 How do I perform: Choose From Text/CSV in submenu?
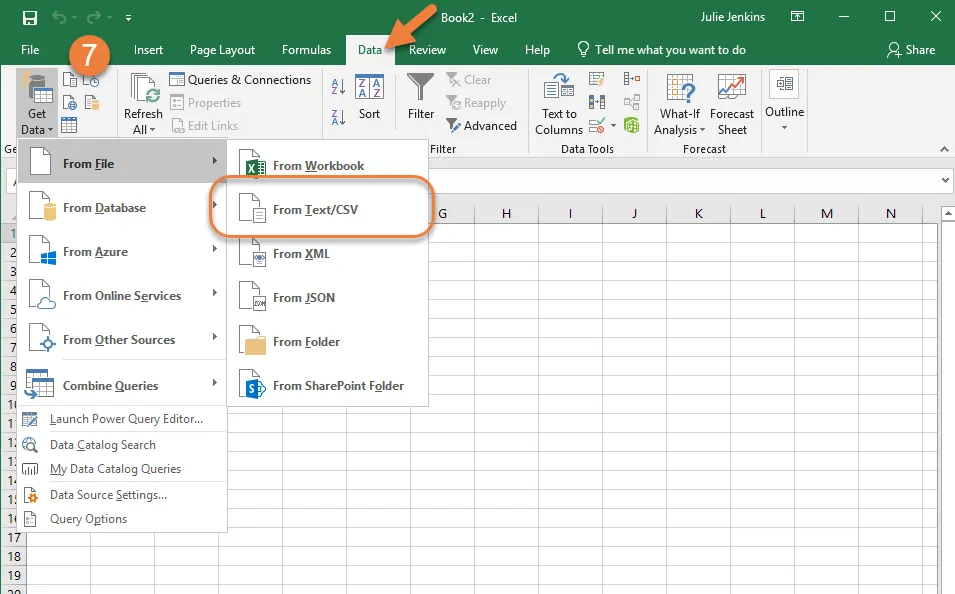[x=328, y=210]
